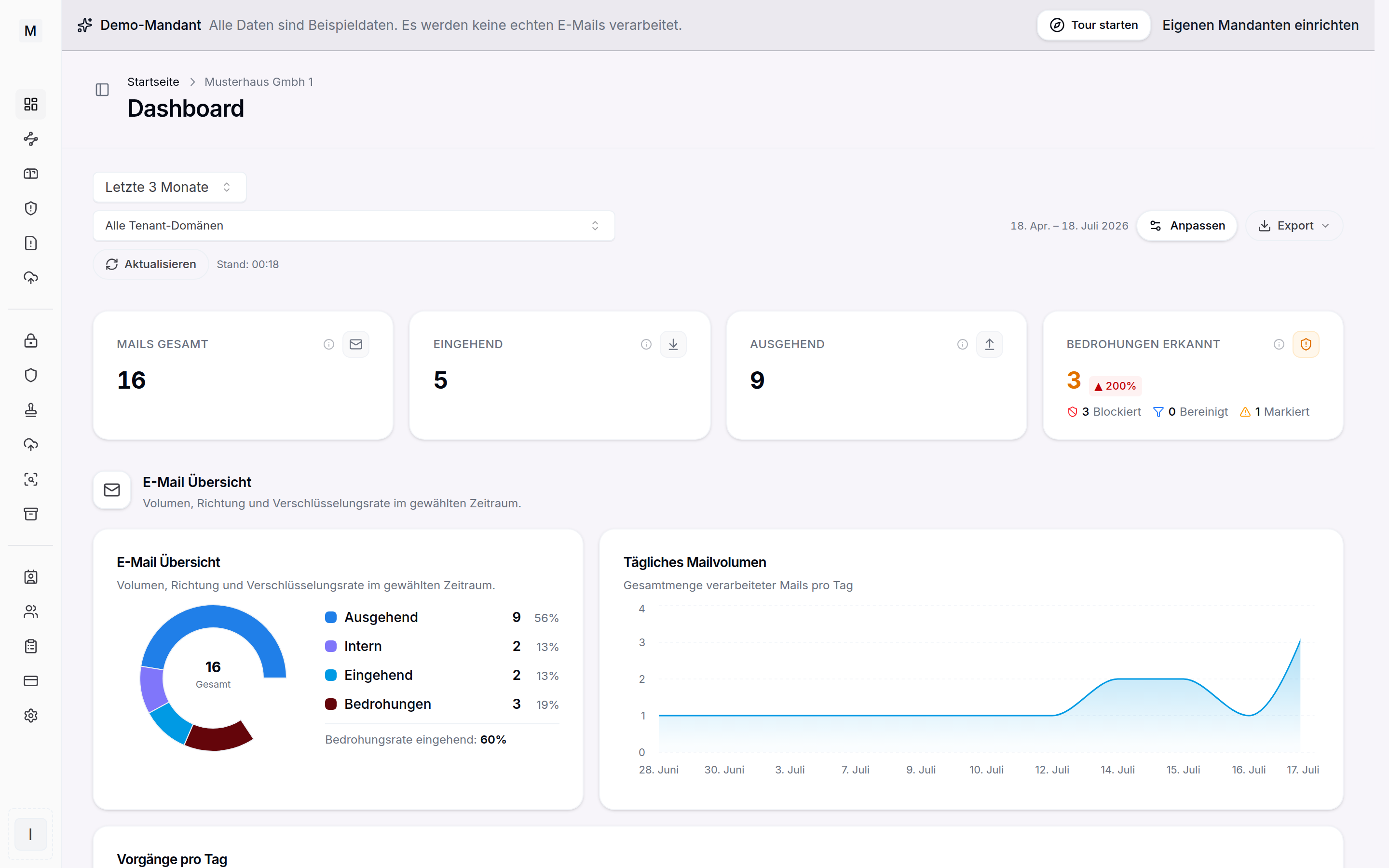The height and width of the screenshot is (868, 1389).
Task: Click the 17. Juli peak on the mail volume chart
Action: [x=1299, y=639]
